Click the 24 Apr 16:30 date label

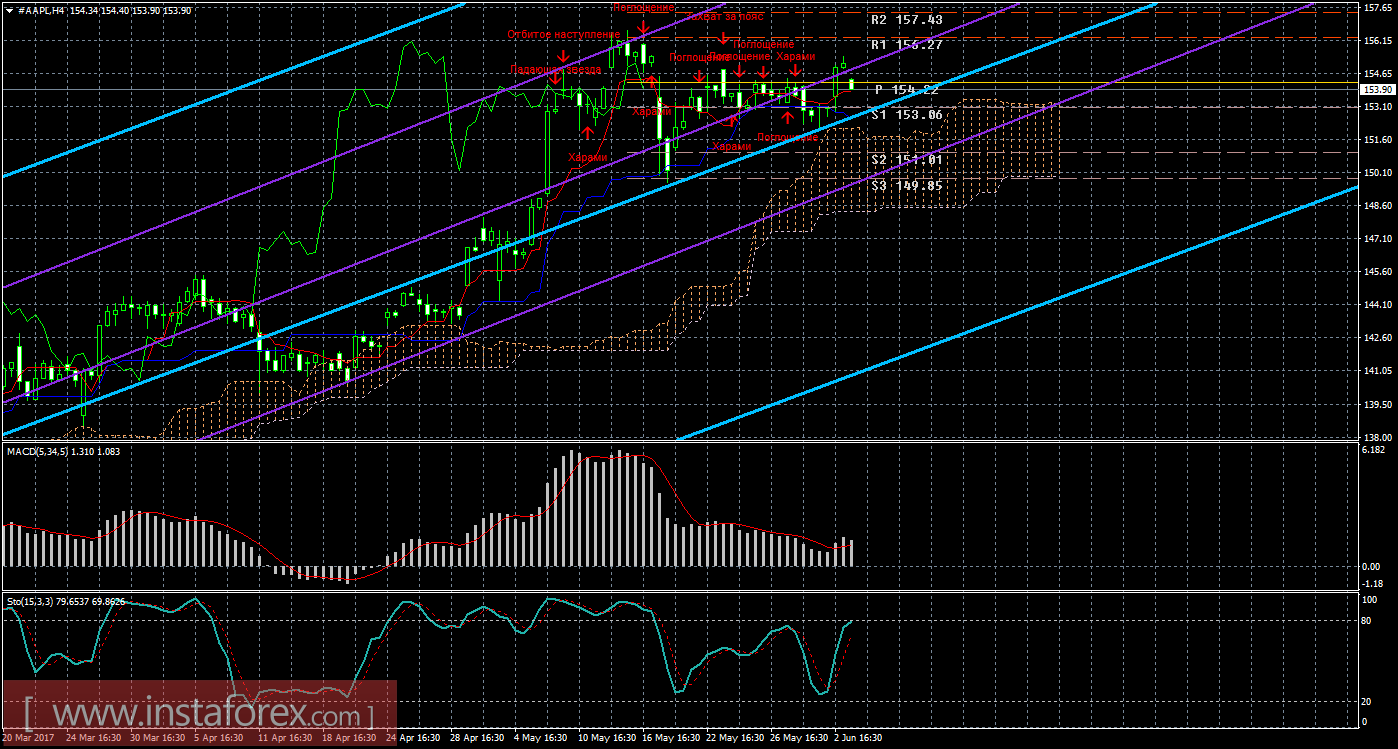413,739
